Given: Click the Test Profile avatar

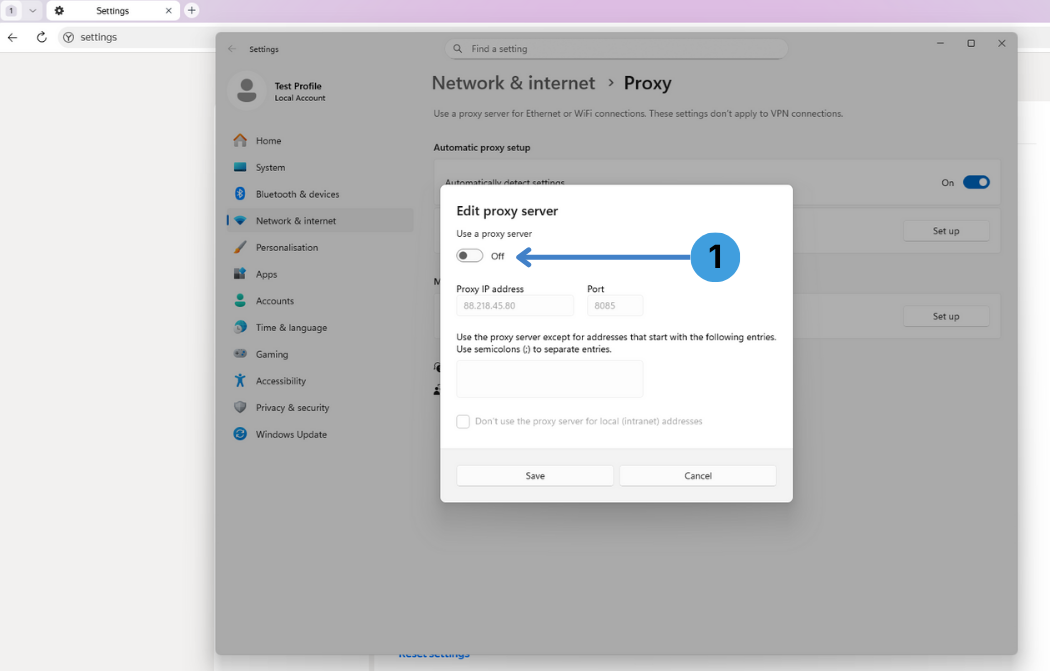Looking at the screenshot, I should click(x=246, y=90).
